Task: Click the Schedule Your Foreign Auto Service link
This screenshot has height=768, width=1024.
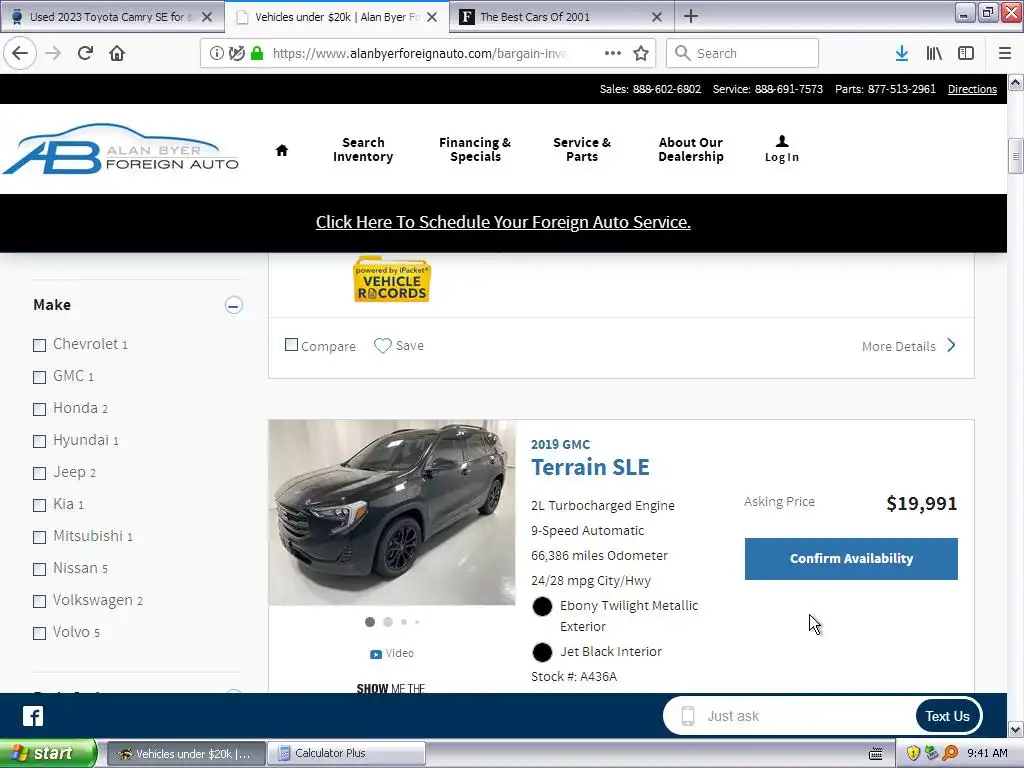Action: [503, 222]
